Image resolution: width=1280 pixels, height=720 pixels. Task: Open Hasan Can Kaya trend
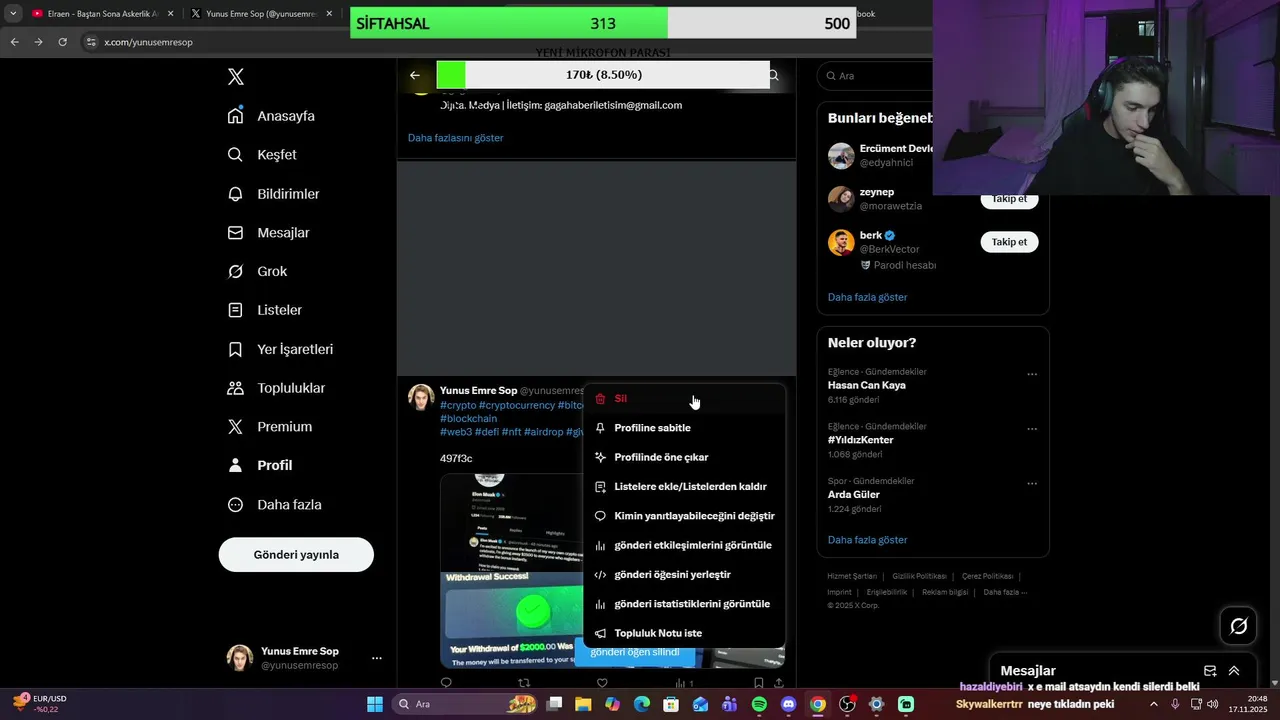pyautogui.click(x=867, y=385)
